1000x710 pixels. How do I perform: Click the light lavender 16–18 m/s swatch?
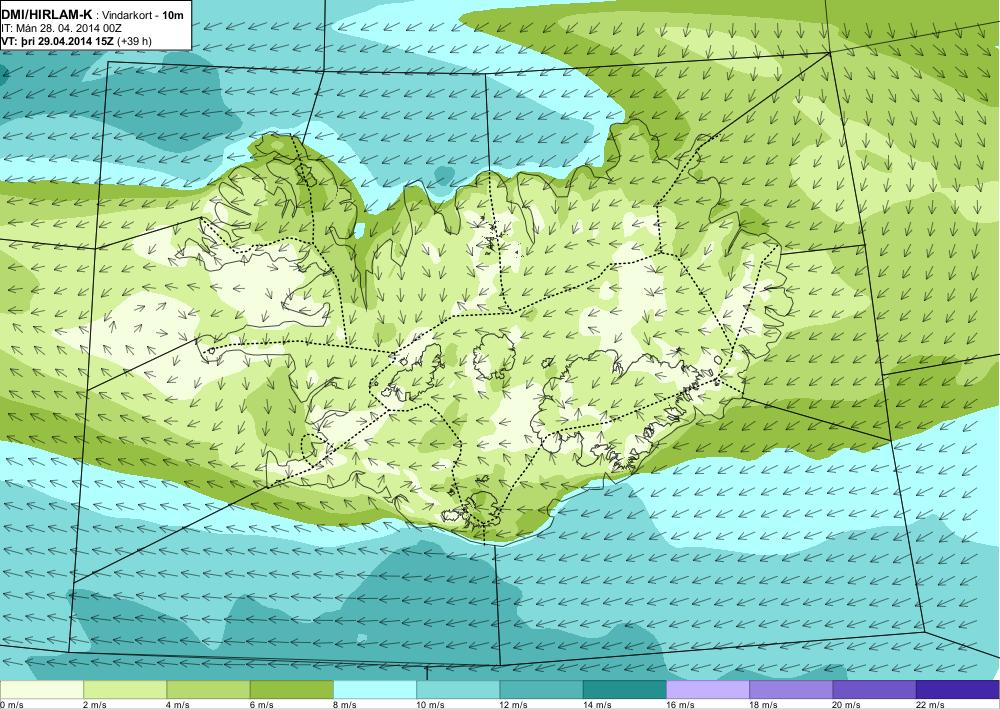tap(708, 690)
